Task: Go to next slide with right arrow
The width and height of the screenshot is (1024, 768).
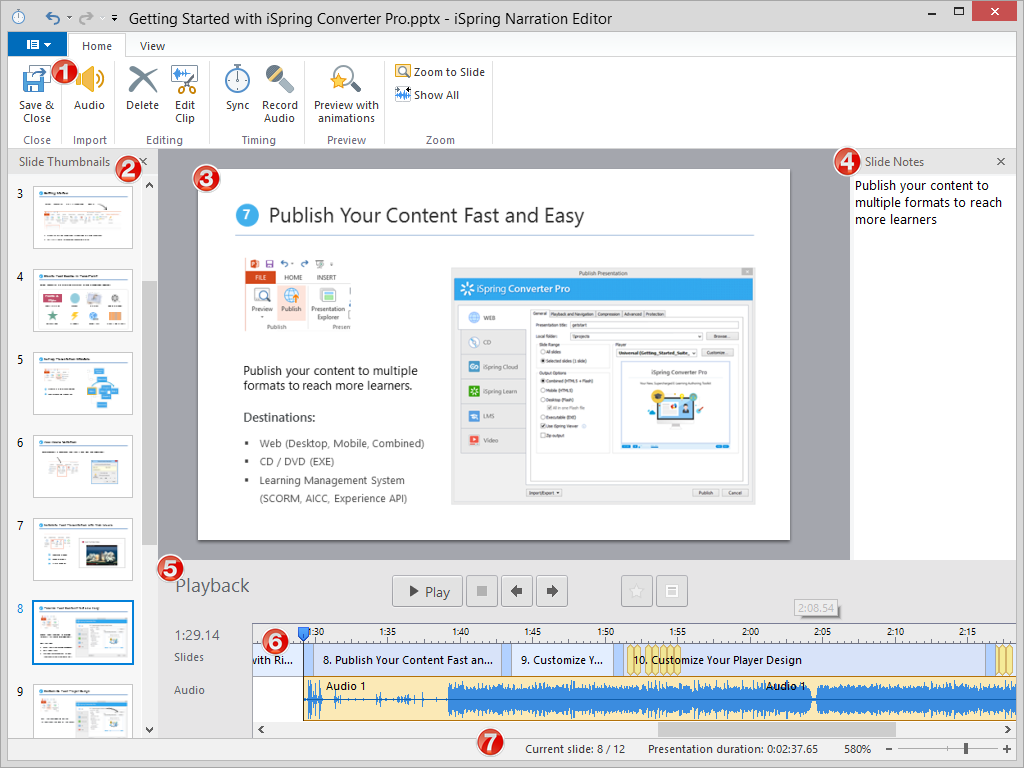Action: tap(552, 591)
